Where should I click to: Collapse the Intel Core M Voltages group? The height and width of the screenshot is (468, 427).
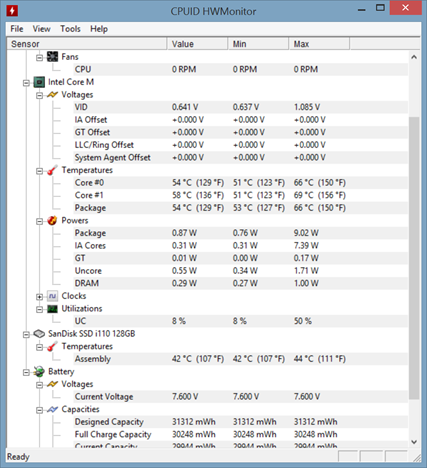pyautogui.click(x=39, y=96)
